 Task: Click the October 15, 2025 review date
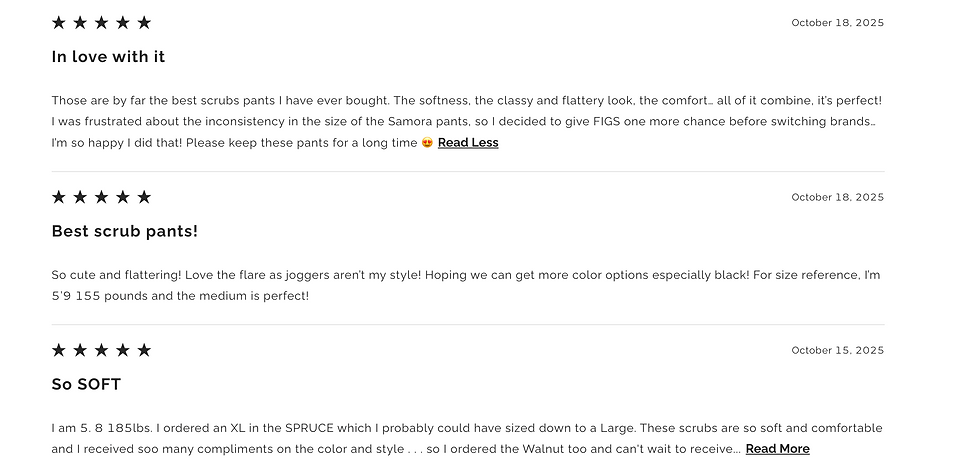(837, 350)
